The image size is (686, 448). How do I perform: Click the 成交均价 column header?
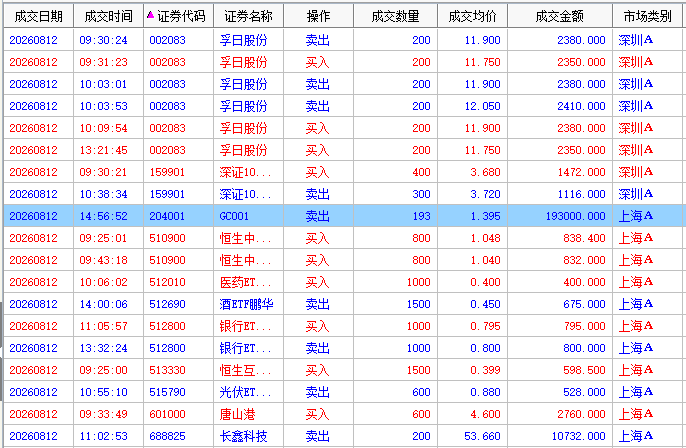472,16
